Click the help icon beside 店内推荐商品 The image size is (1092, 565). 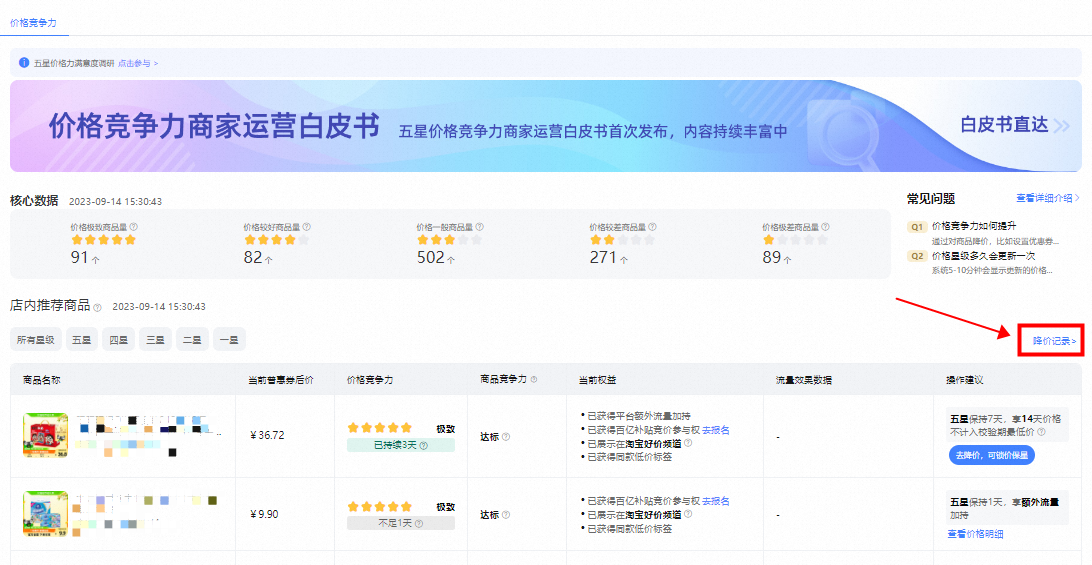point(98,307)
